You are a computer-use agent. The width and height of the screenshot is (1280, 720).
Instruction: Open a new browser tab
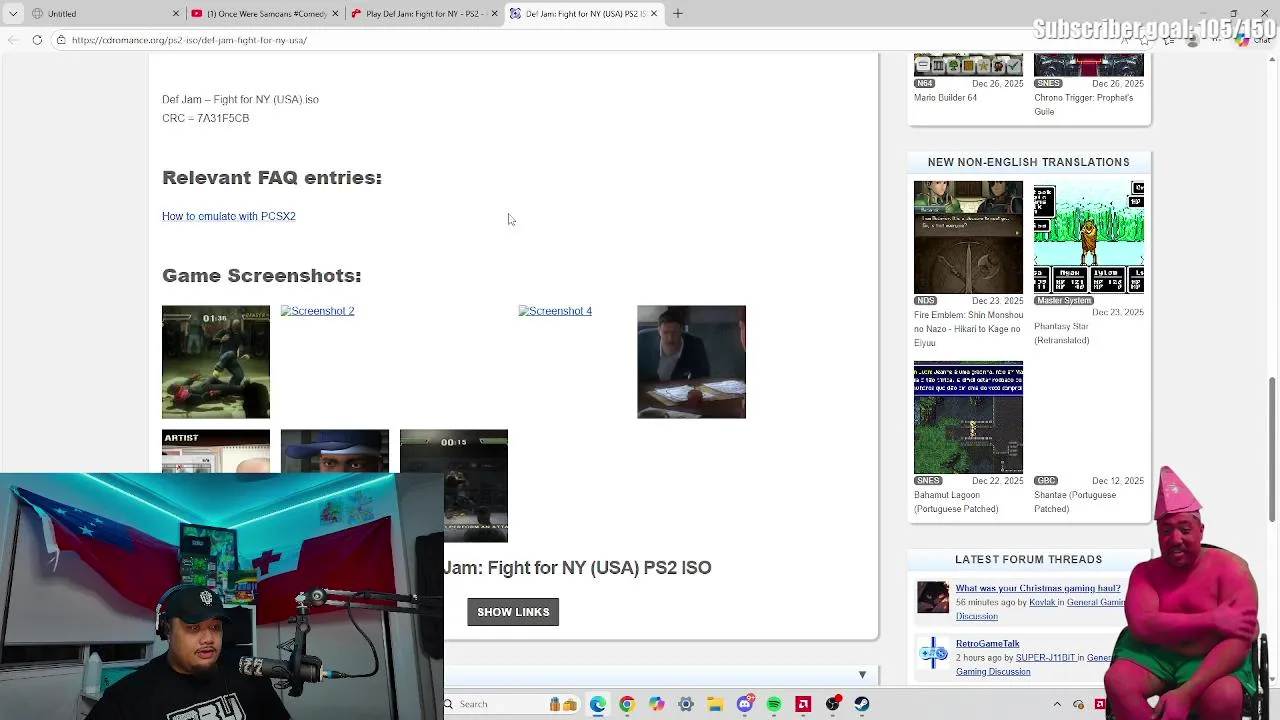(x=678, y=13)
